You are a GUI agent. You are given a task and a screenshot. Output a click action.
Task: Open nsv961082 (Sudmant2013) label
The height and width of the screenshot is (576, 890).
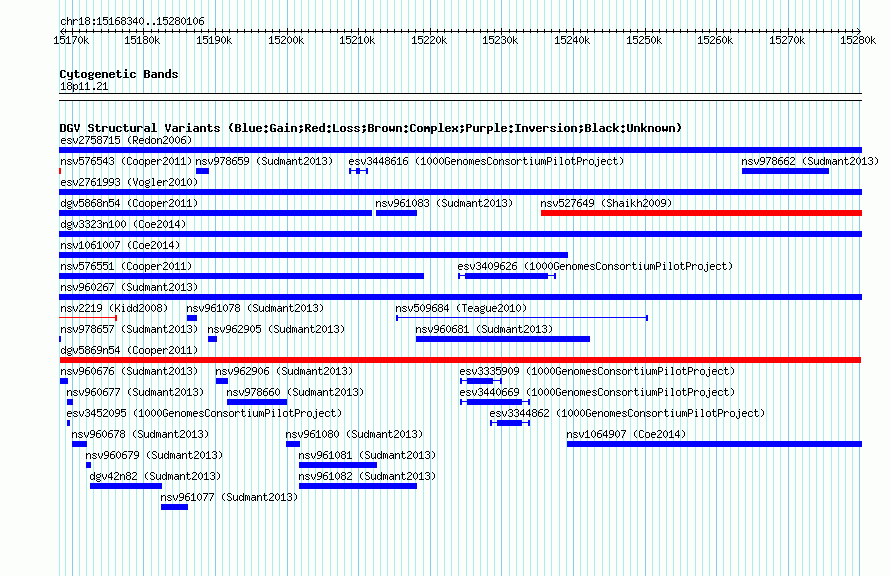coord(367,476)
